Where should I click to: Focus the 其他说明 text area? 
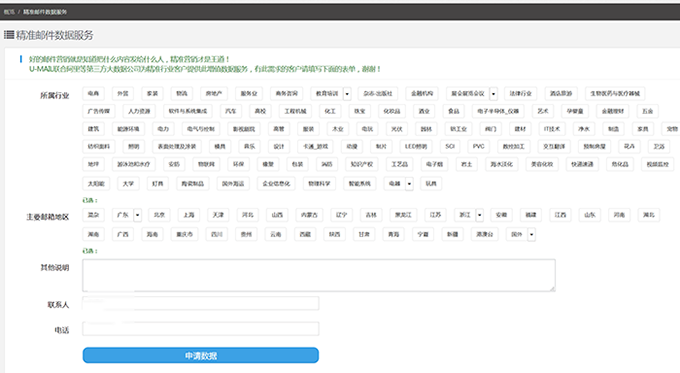319,275
